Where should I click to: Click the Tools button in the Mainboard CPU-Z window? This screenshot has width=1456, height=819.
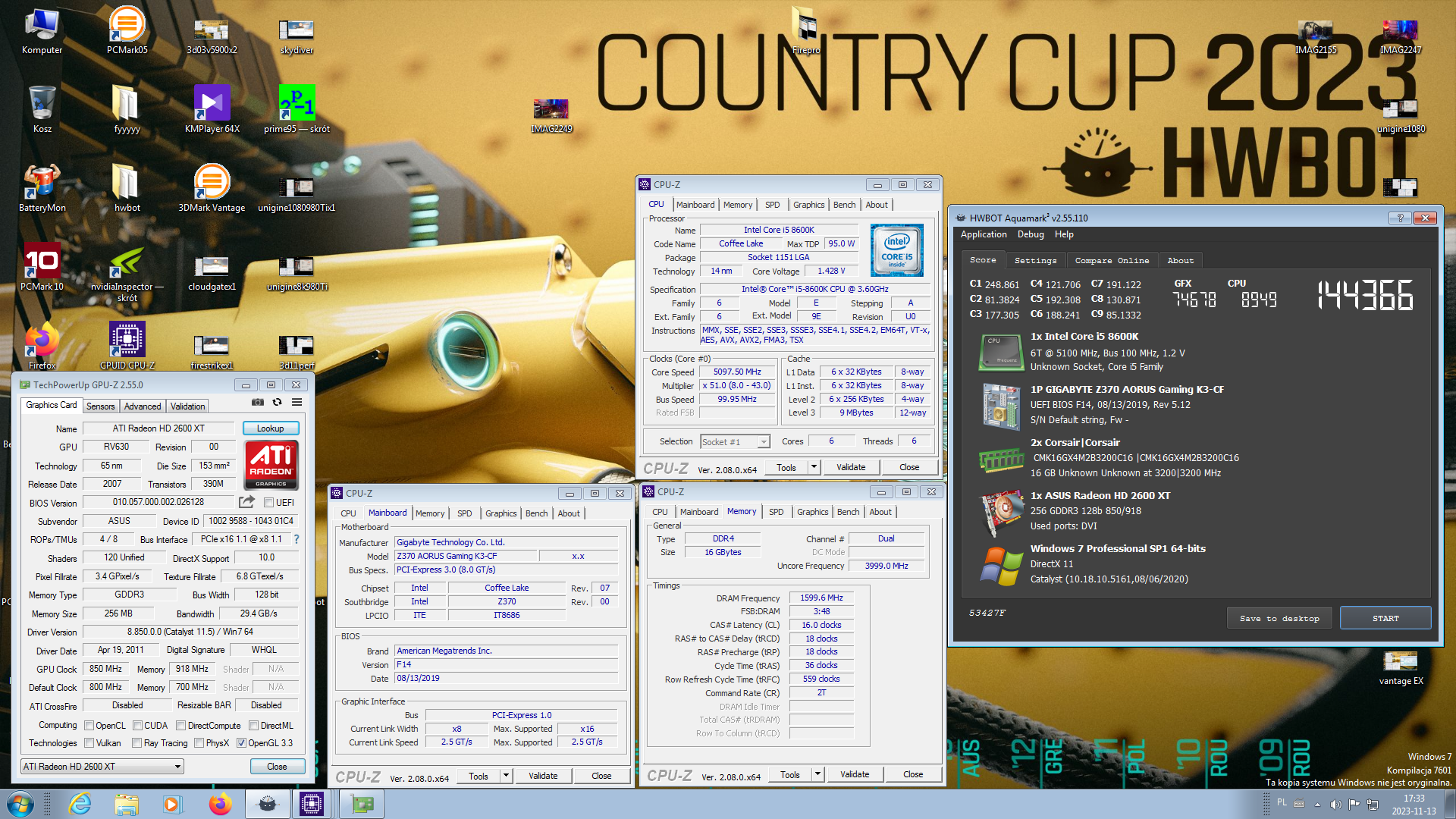coord(479,776)
